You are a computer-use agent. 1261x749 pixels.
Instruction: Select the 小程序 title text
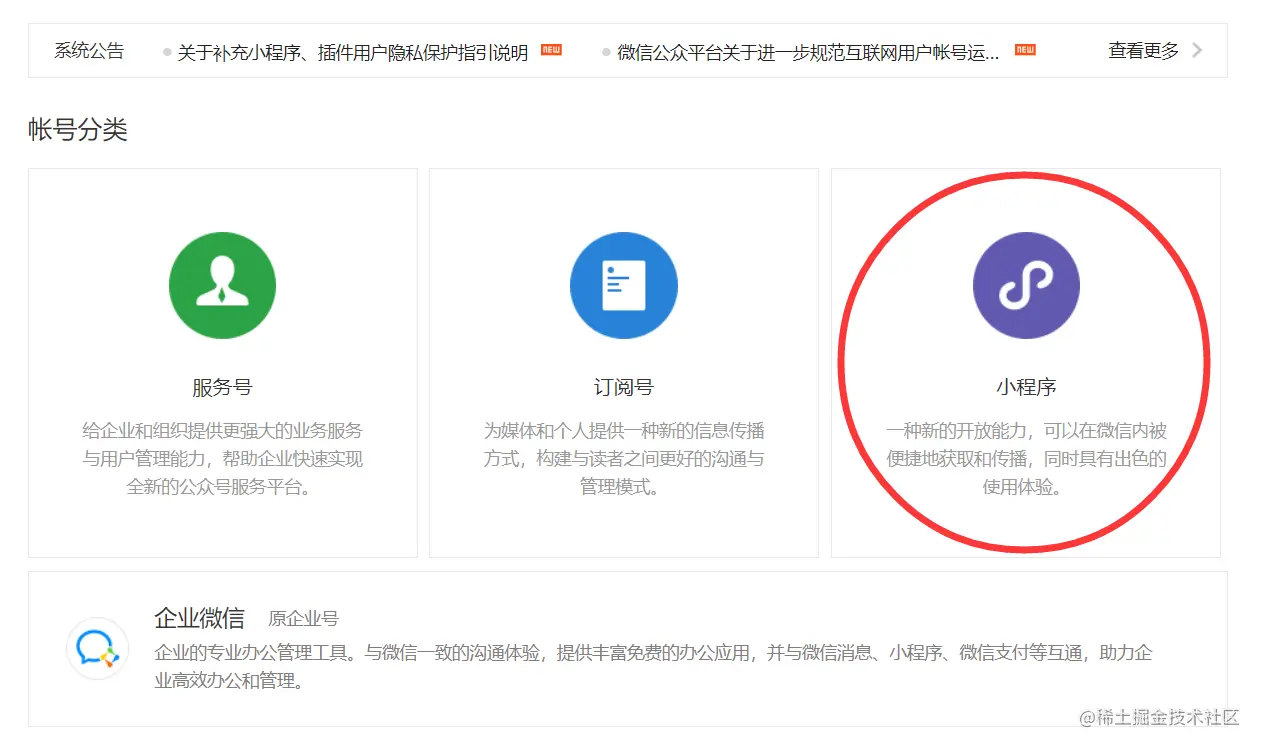(1026, 387)
